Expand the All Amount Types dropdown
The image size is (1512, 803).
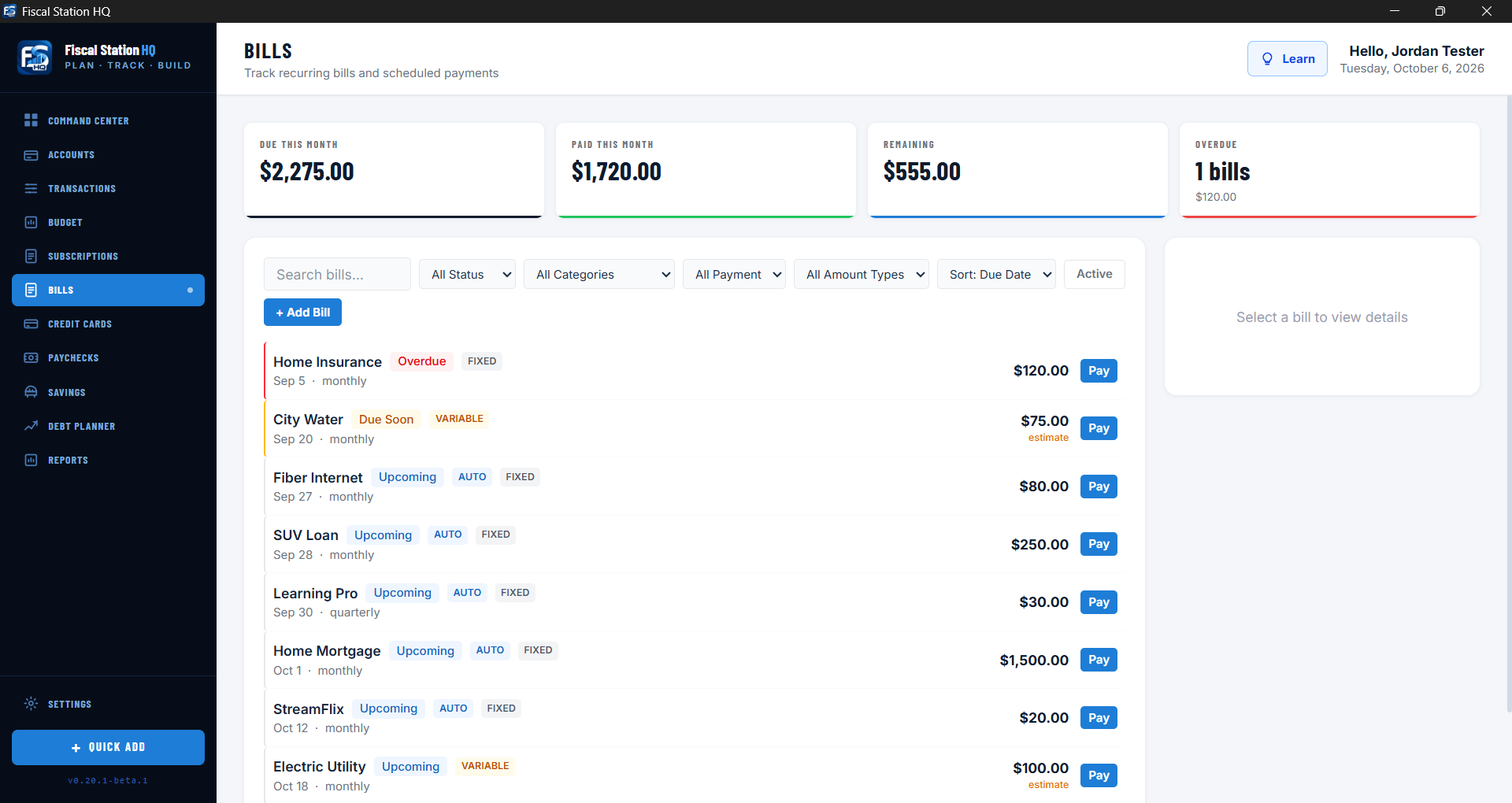pos(862,275)
